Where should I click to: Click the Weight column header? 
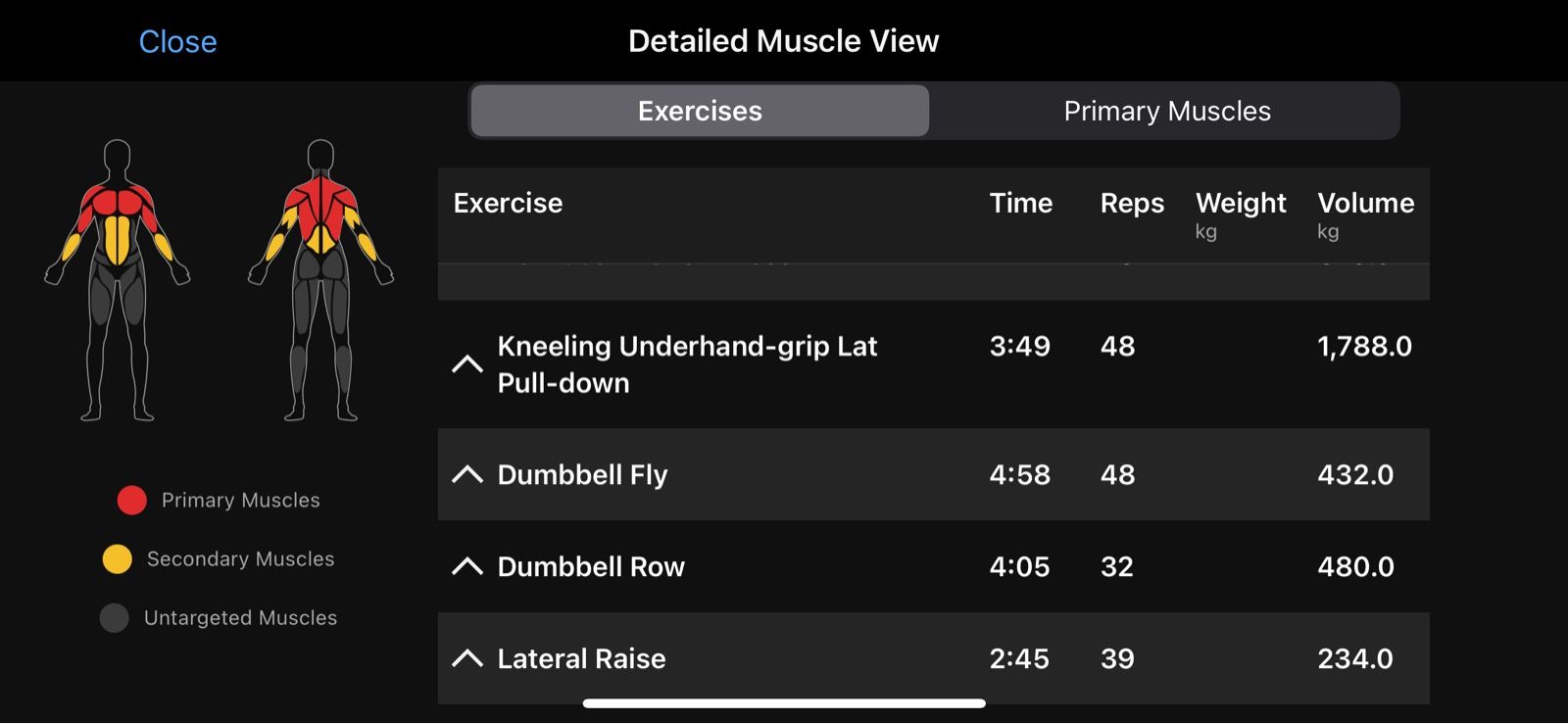[1241, 203]
